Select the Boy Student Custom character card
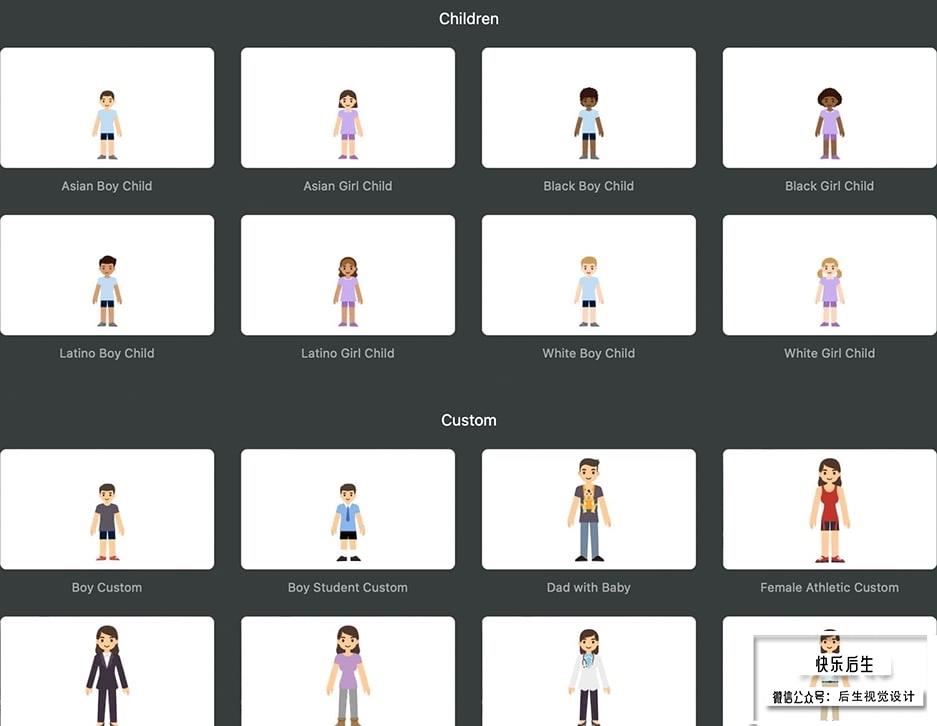Screen dimensions: 937x726 [348, 509]
